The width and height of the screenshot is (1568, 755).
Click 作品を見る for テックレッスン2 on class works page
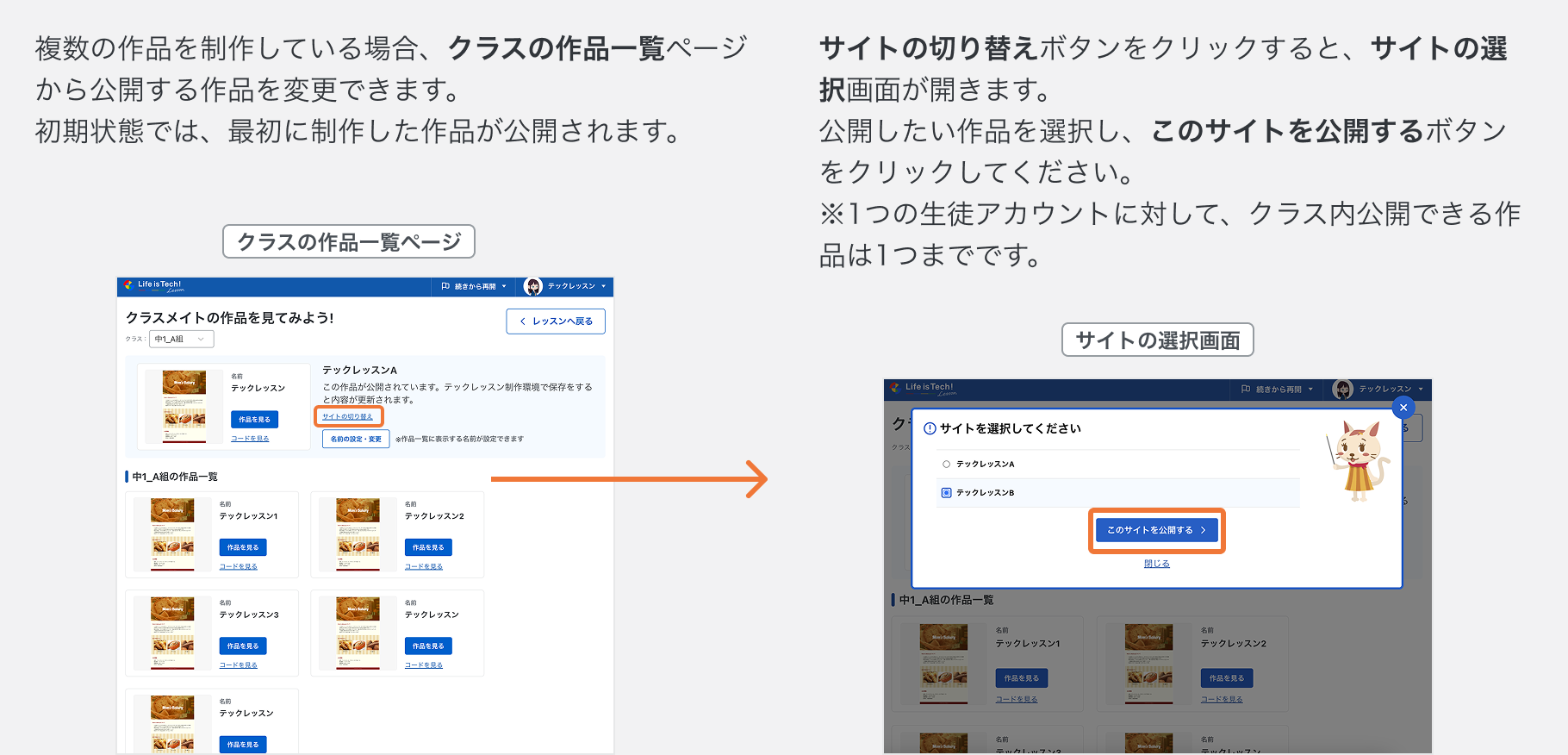coord(428,547)
